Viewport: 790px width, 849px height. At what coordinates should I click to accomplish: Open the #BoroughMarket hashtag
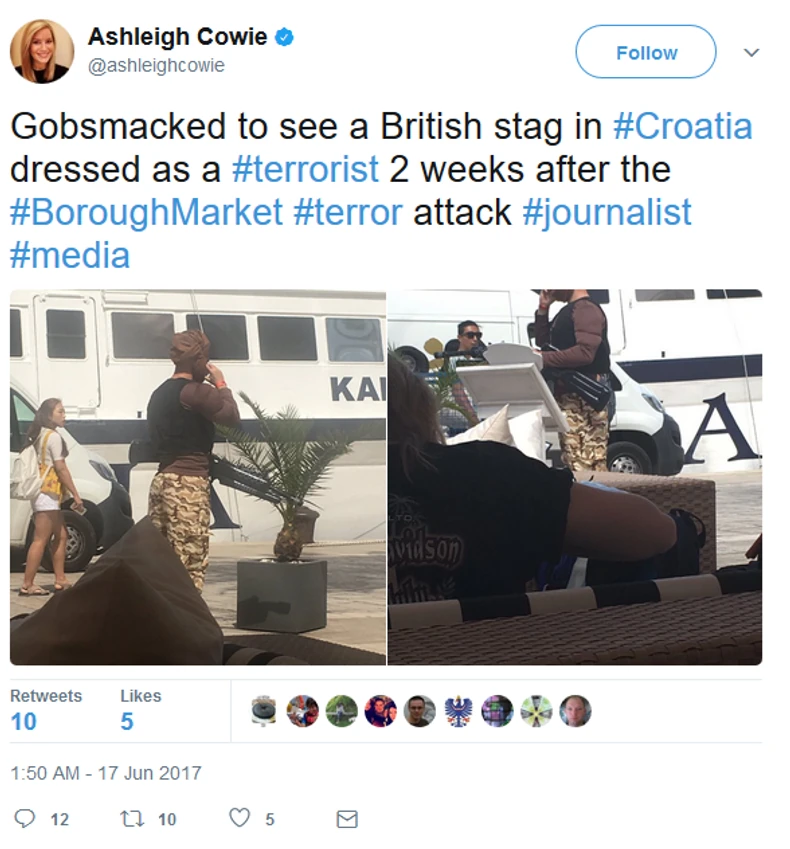(x=146, y=212)
